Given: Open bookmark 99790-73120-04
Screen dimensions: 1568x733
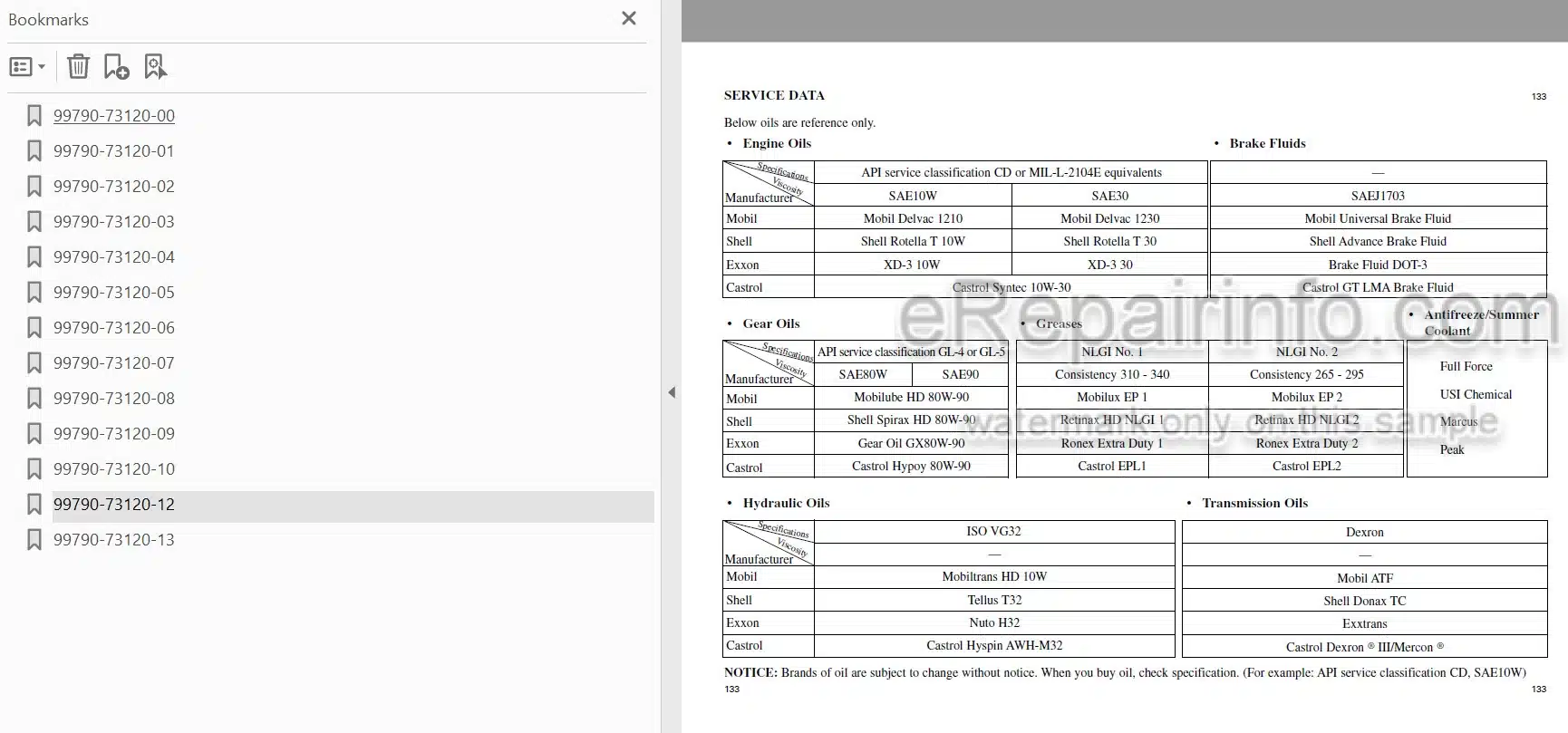Looking at the screenshot, I should 114,257.
